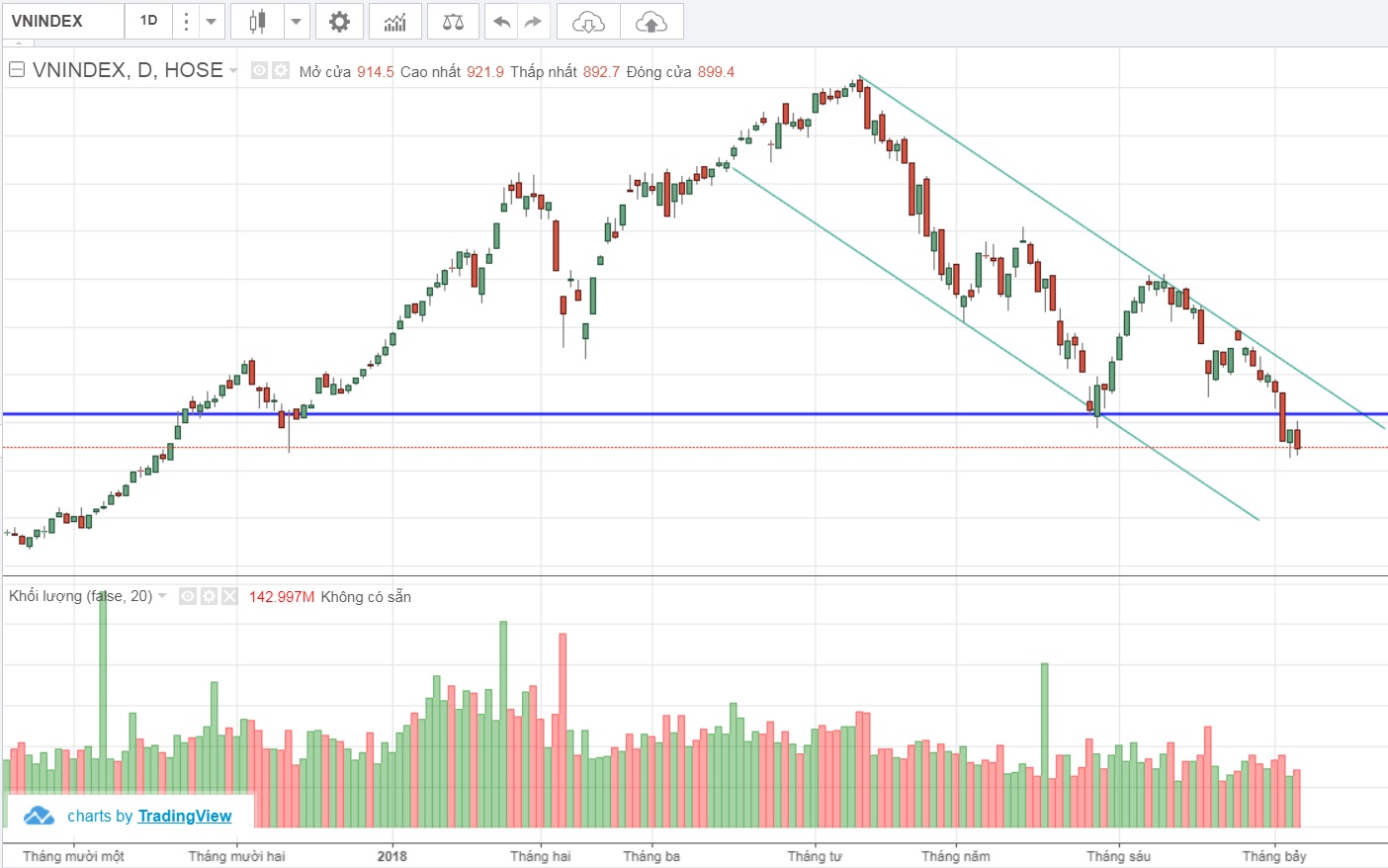Open Khối lượng indicator settings gear
1388x868 pixels.
coord(209,596)
